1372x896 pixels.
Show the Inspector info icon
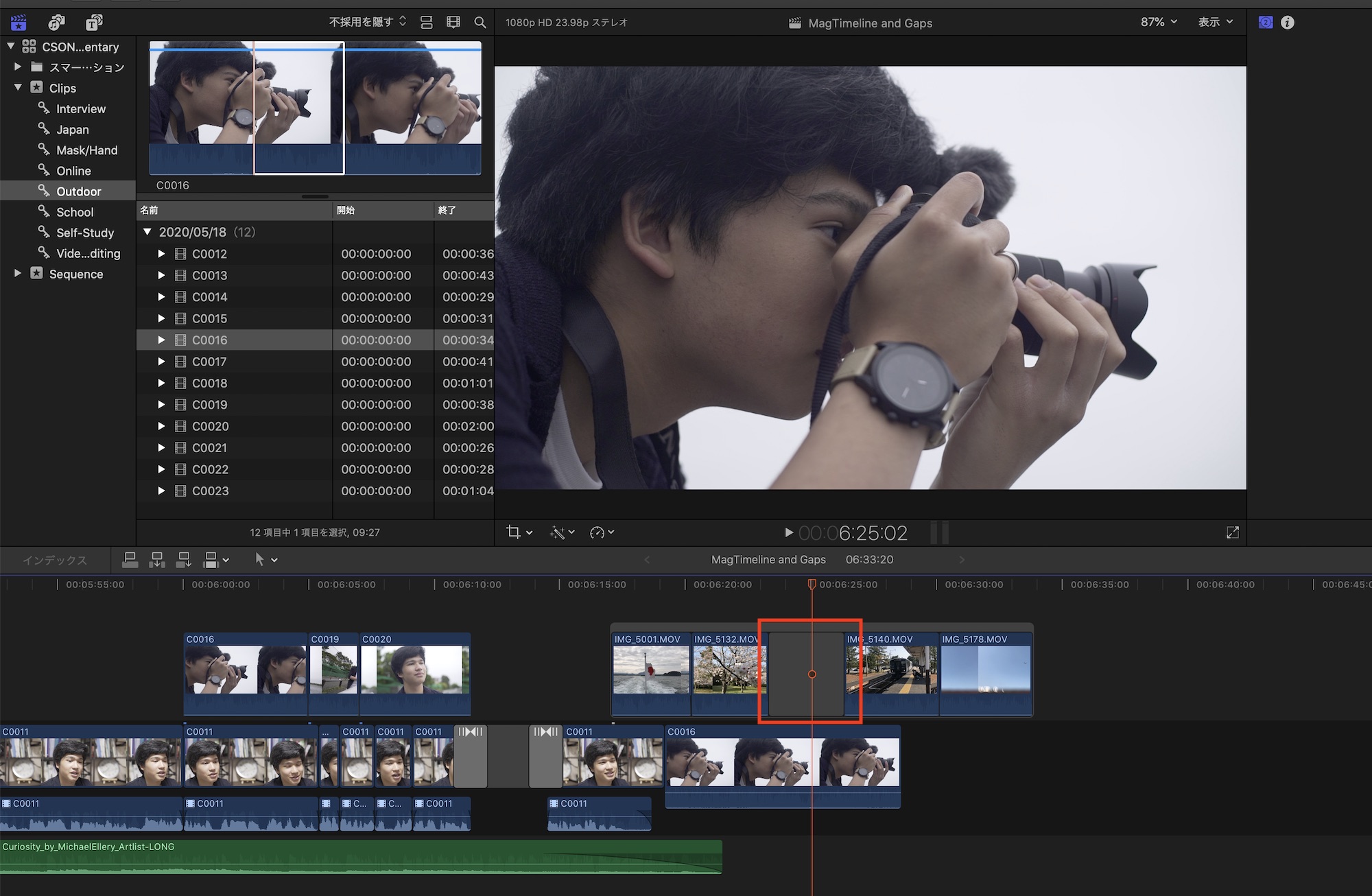point(1288,23)
